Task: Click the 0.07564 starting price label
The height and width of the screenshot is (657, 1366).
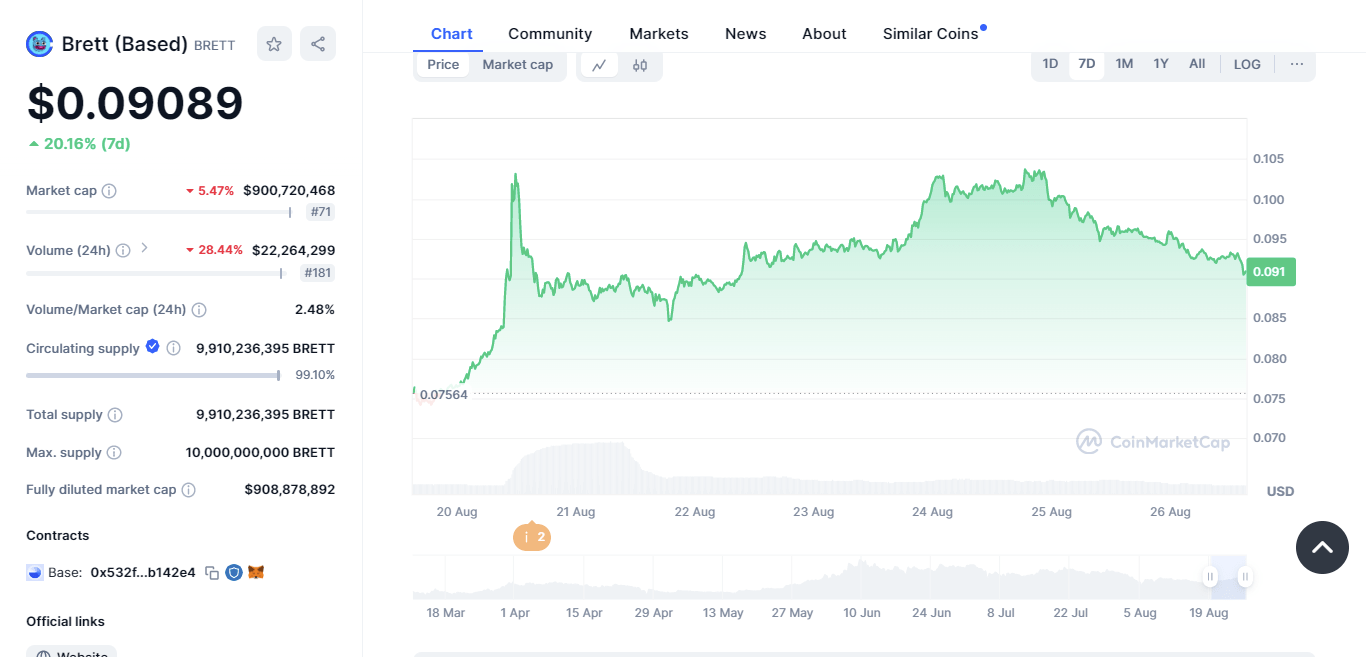Action: tap(443, 394)
